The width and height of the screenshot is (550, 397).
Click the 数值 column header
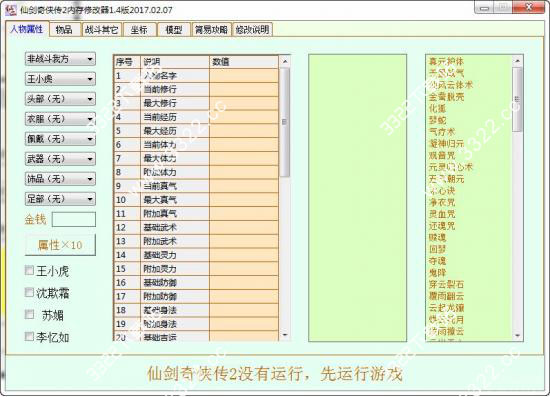coord(244,62)
